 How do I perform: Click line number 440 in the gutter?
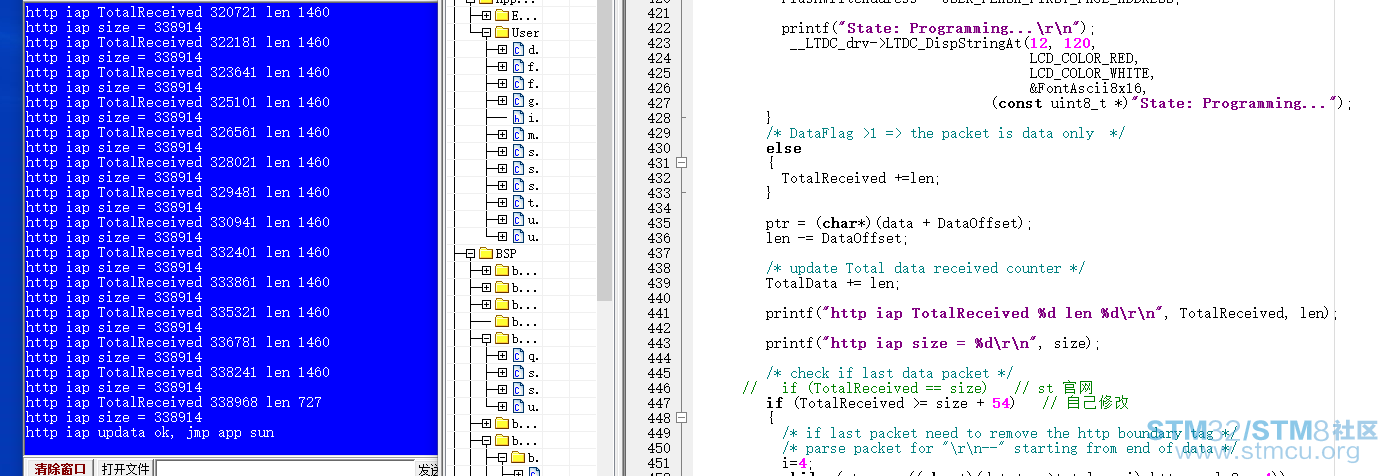(659, 298)
